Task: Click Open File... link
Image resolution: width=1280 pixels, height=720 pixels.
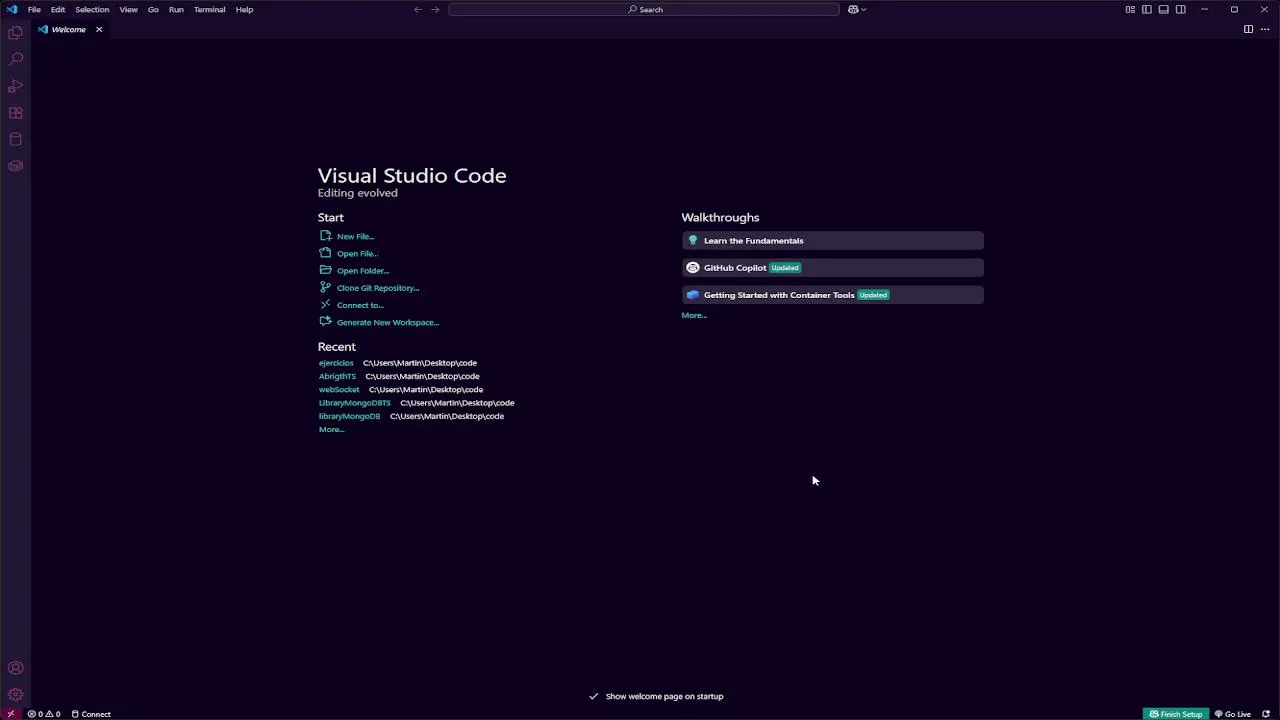Action: pyautogui.click(x=357, y=253)
